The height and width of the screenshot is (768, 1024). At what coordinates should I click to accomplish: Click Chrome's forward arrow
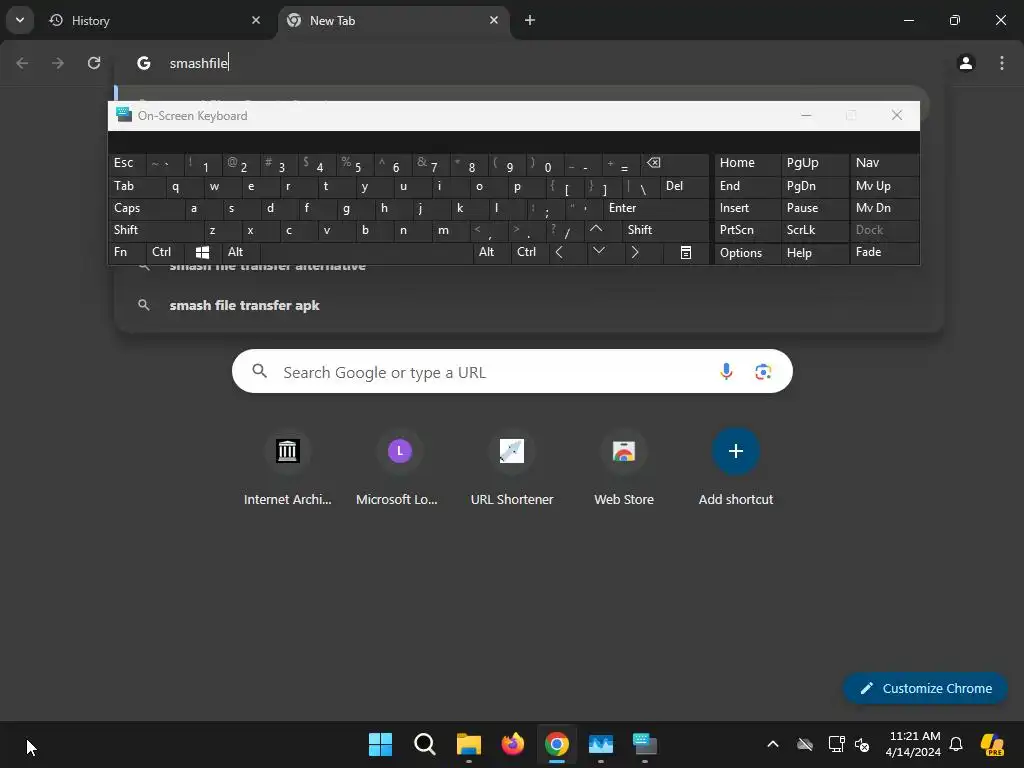(58, 63)
